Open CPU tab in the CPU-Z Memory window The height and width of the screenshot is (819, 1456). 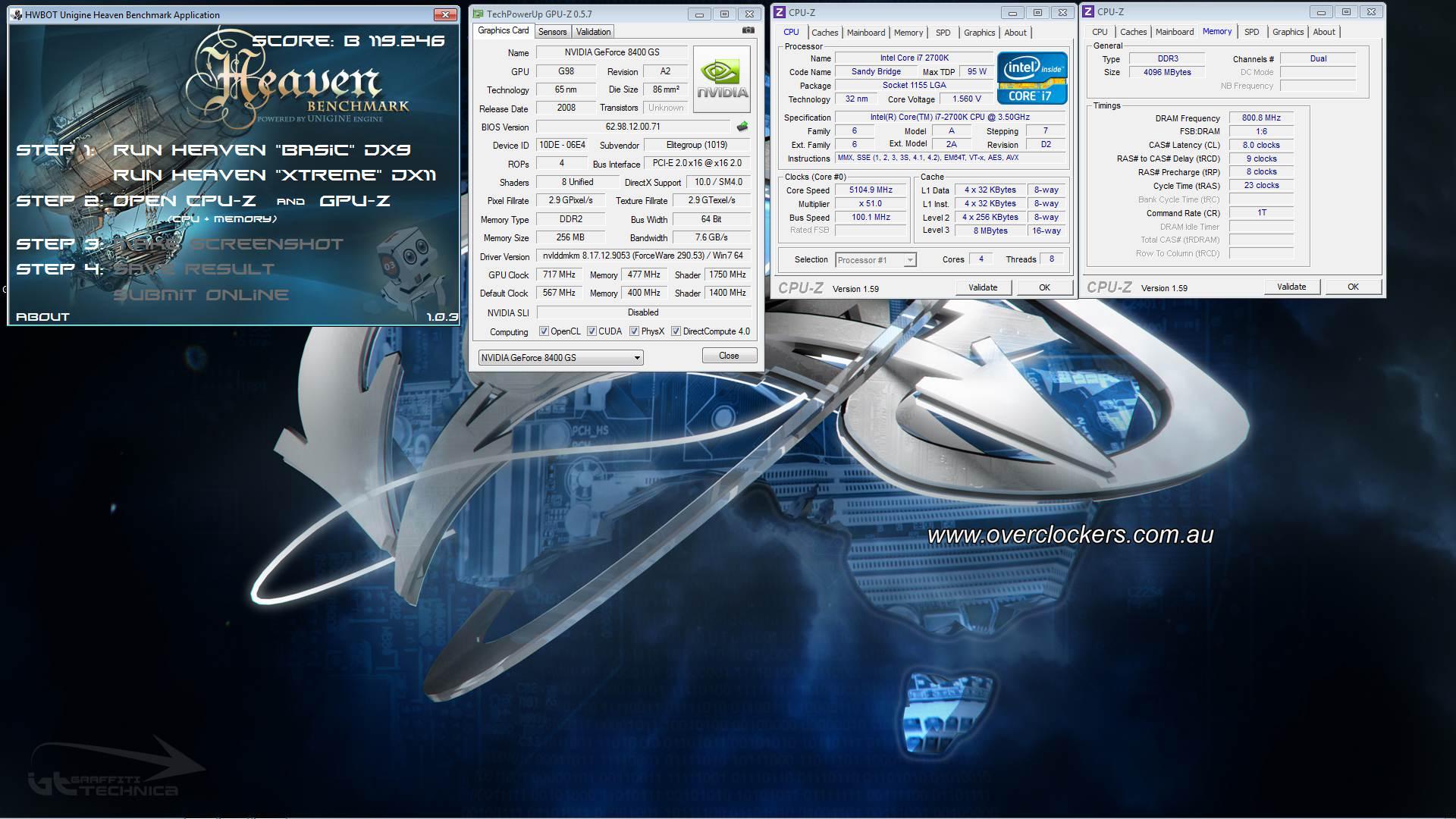1100,32
